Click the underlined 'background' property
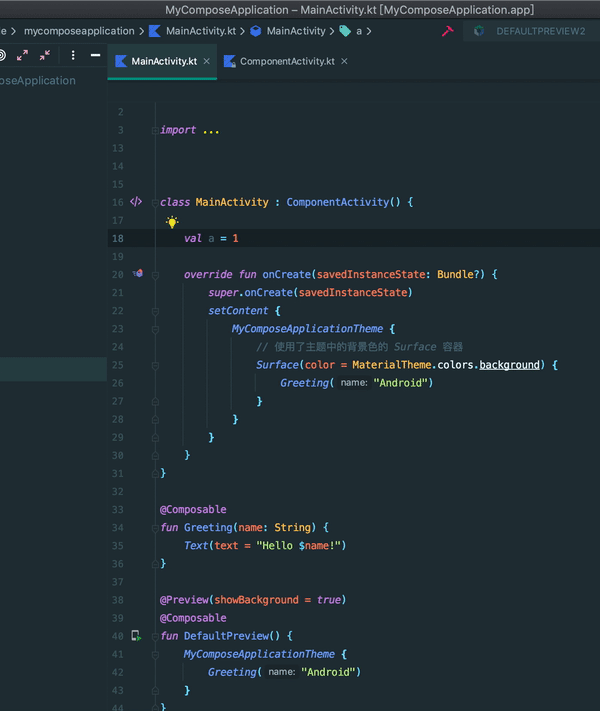The height and width of the screenshot is (711, 600). pos(509,365)
